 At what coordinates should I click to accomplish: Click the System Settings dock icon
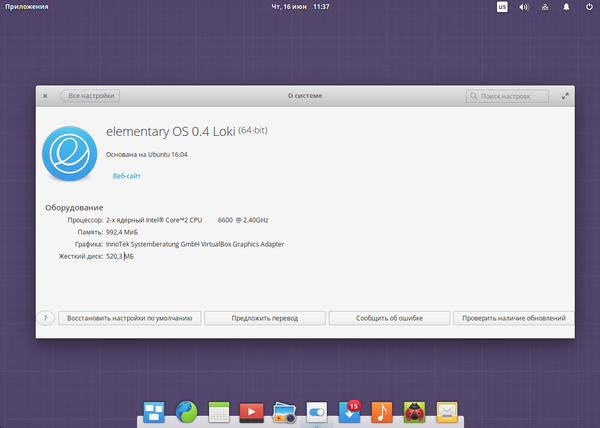(x=317, y=411)
